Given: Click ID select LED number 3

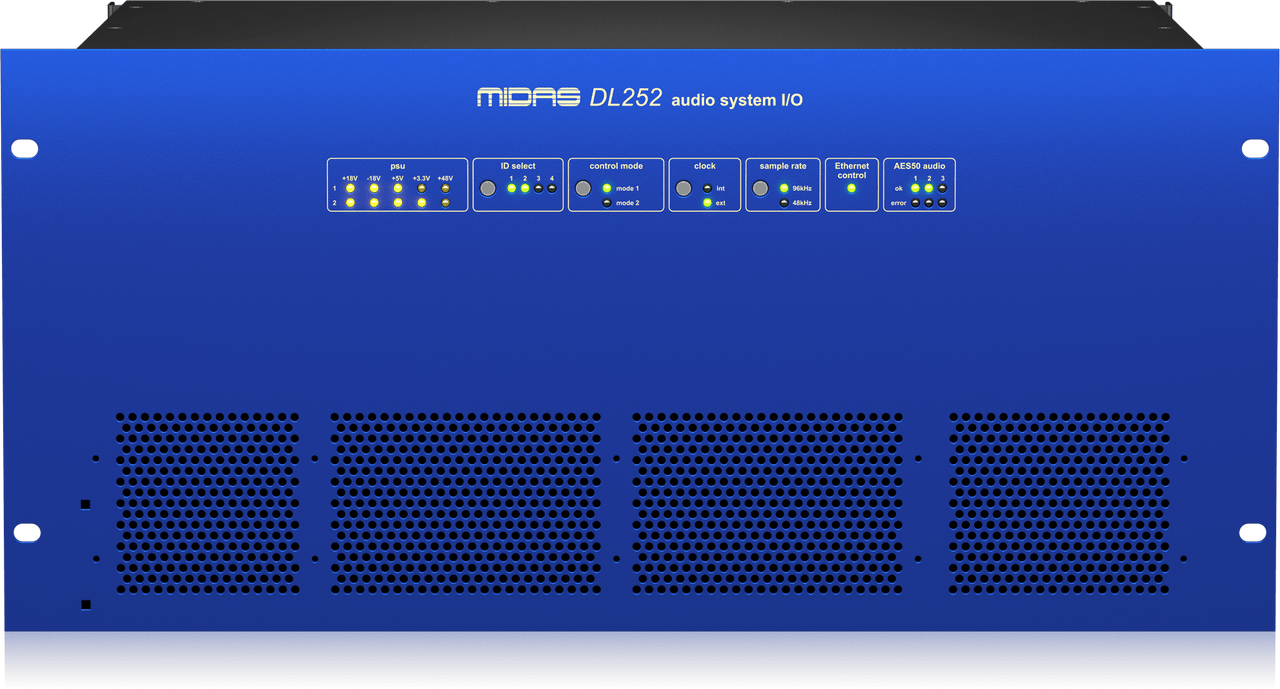Looking at the screenshot, I should click(538, 188).
